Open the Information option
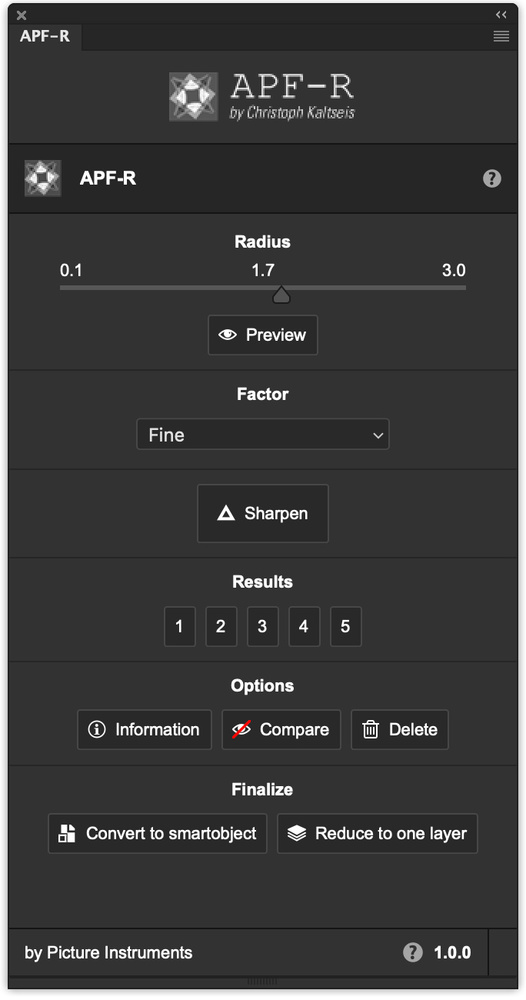 (145, 730)
